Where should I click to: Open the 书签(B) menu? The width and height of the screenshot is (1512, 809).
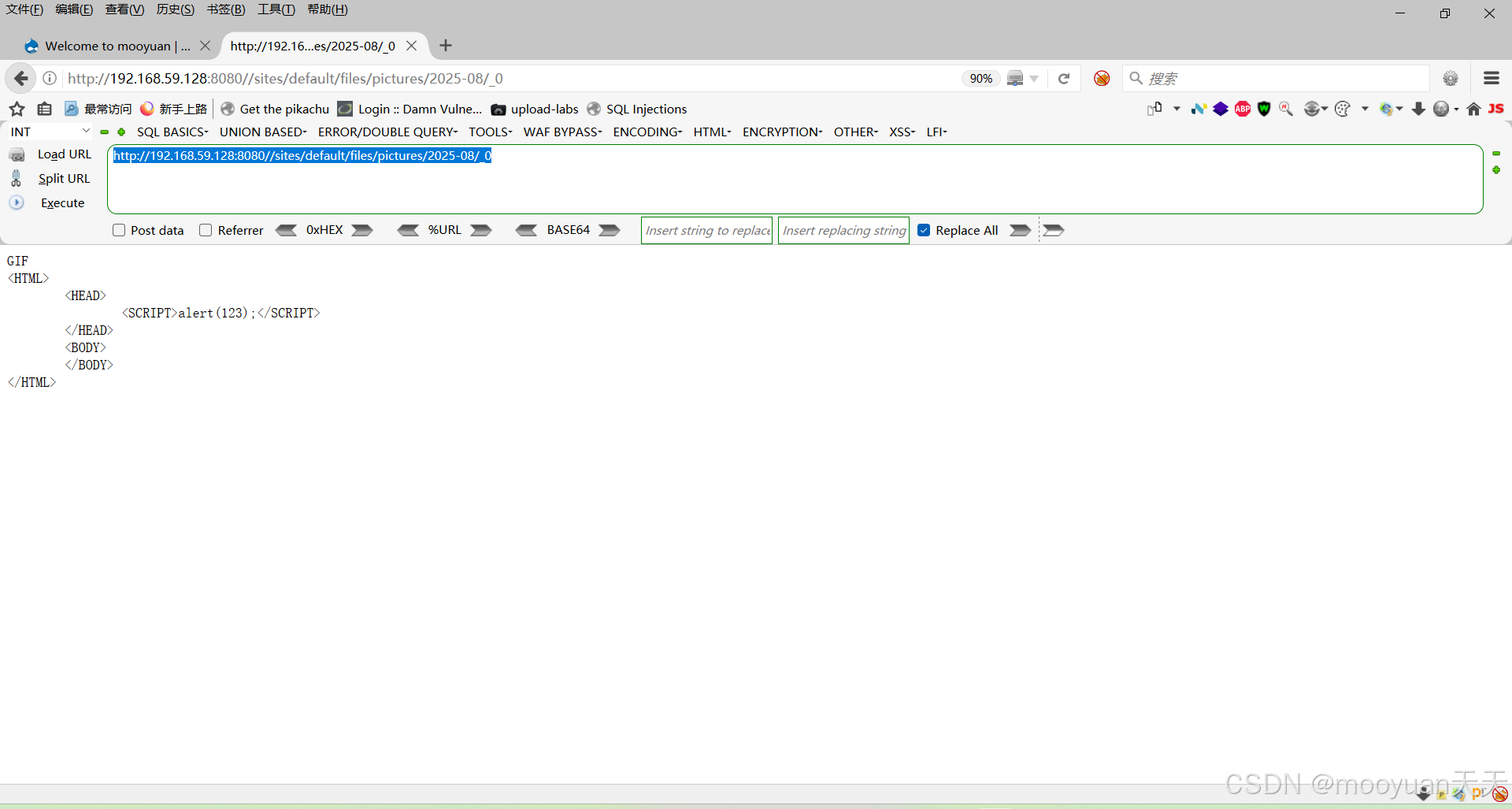pos(226,9)
